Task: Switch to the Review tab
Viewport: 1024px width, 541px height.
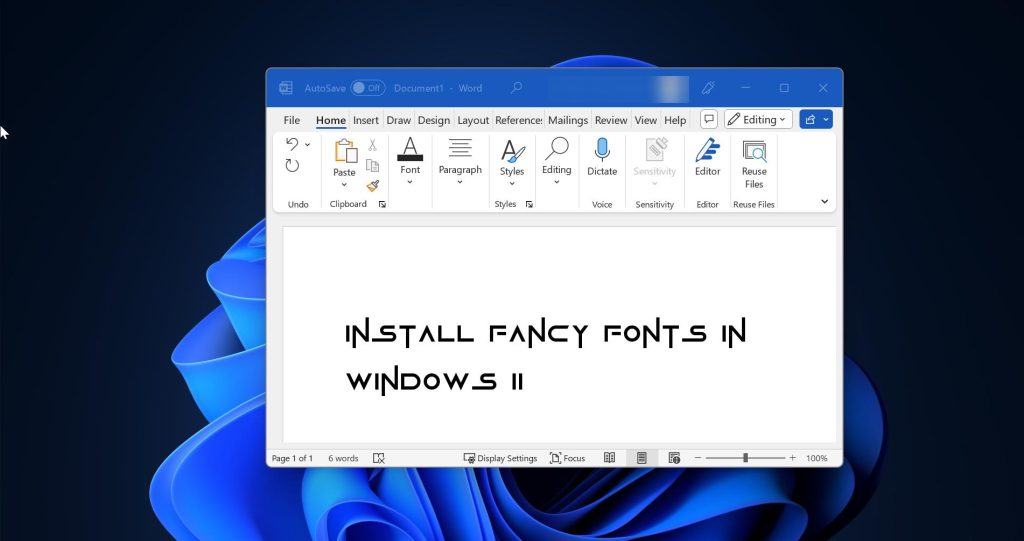Action: [x=611, y=120]
